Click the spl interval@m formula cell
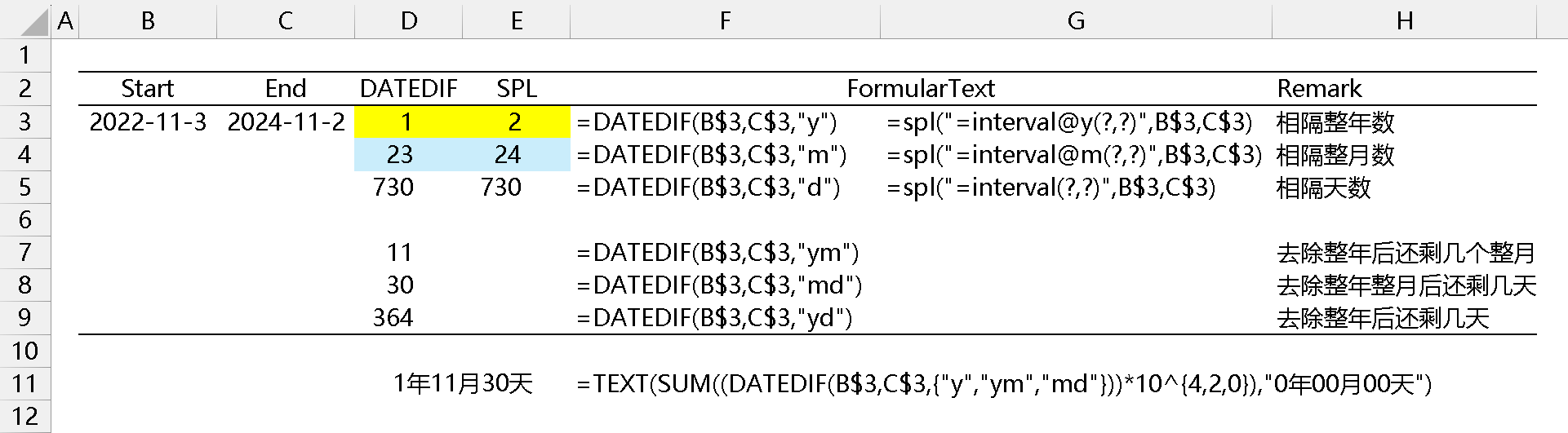Image resolution: width=1568 pixels, height=433 pixels. 1074,155
